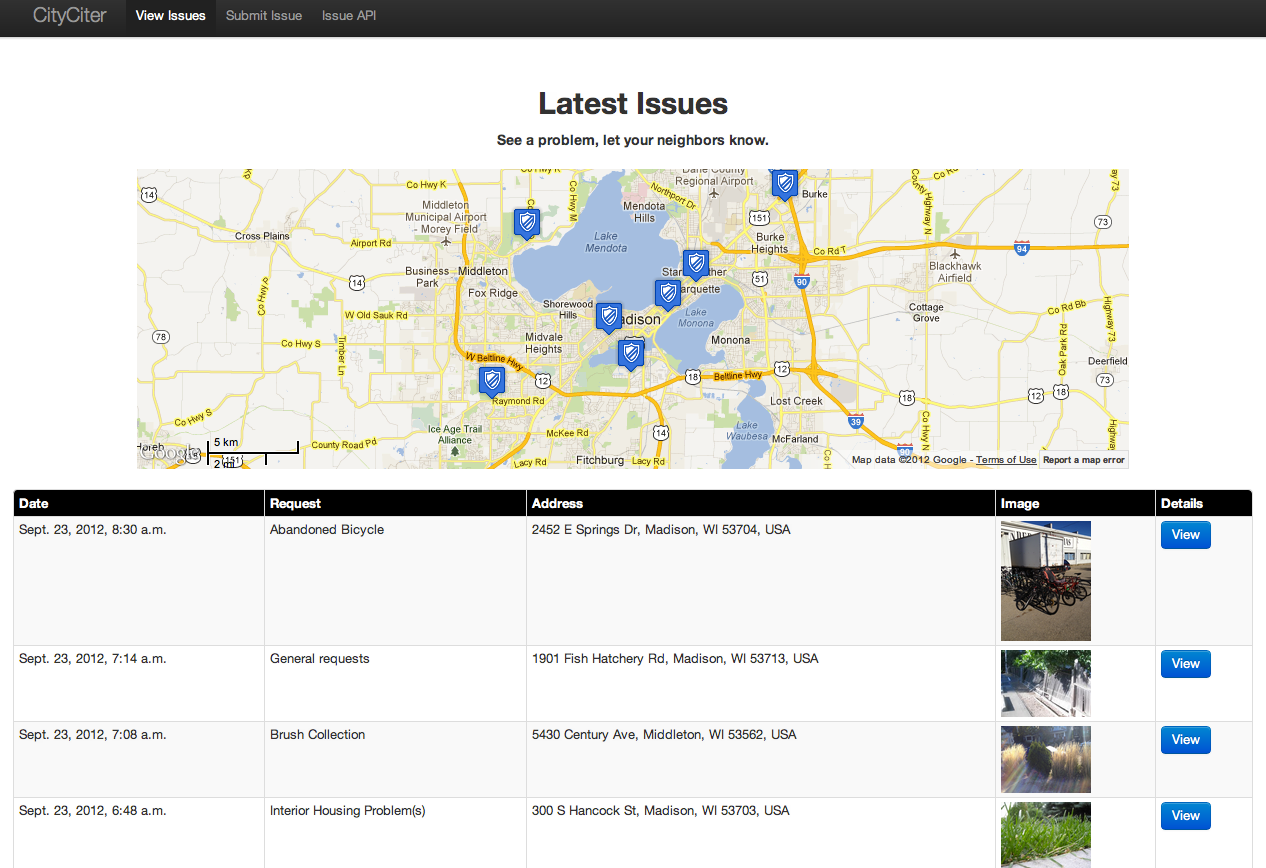Open the Brush Collection photo thumbnail

pos(1045,759)
